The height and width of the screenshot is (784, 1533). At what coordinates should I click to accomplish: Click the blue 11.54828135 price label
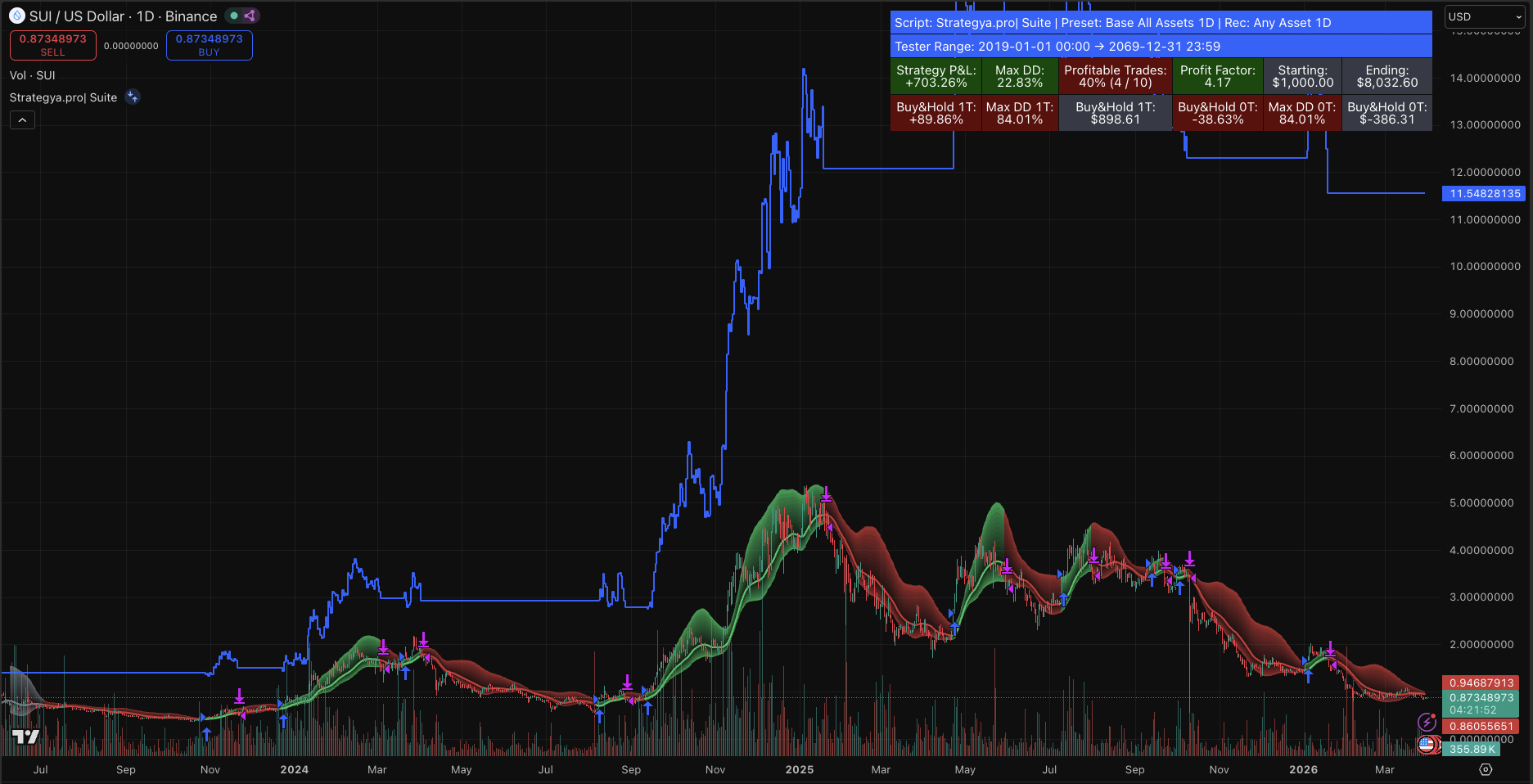1485,194
